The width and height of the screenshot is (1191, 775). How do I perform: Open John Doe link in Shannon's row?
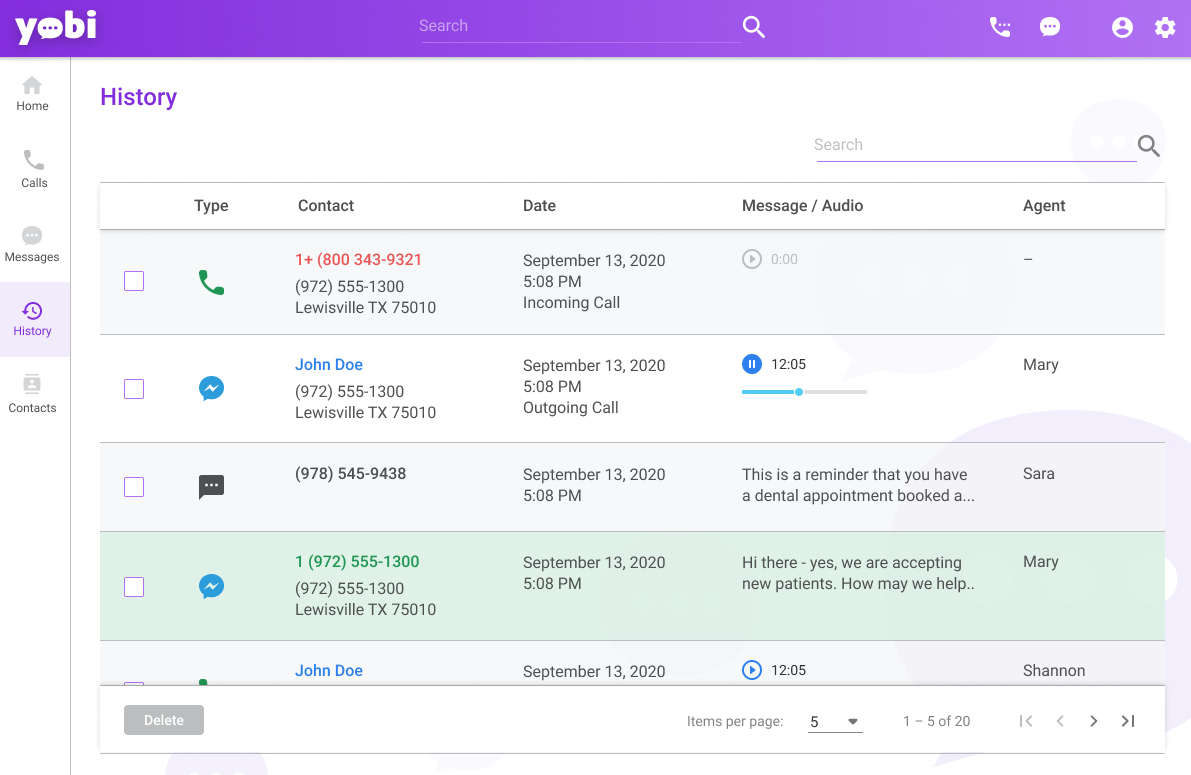click(329, 671)
